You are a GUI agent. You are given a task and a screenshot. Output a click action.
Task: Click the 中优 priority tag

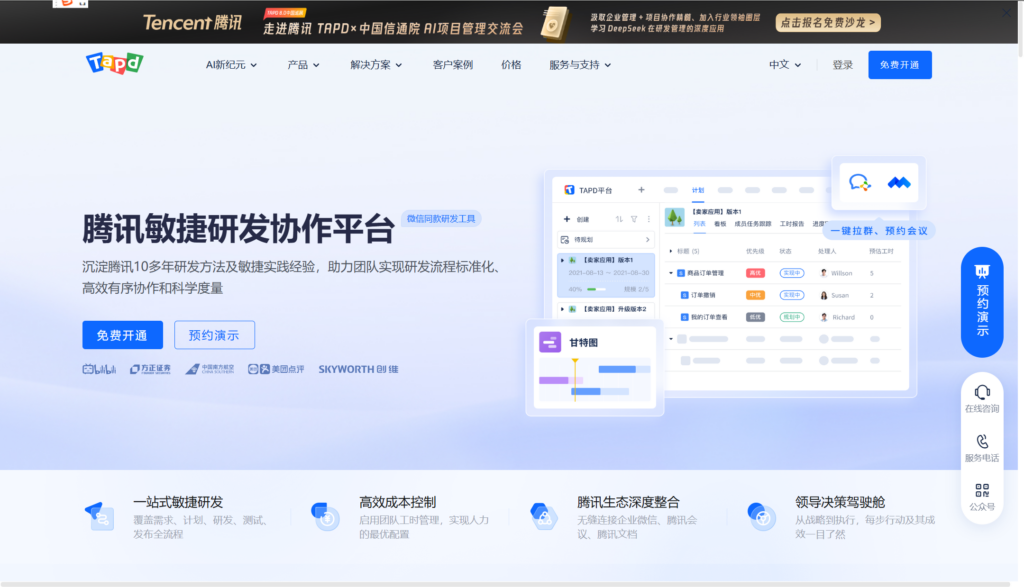click(755, 295)
